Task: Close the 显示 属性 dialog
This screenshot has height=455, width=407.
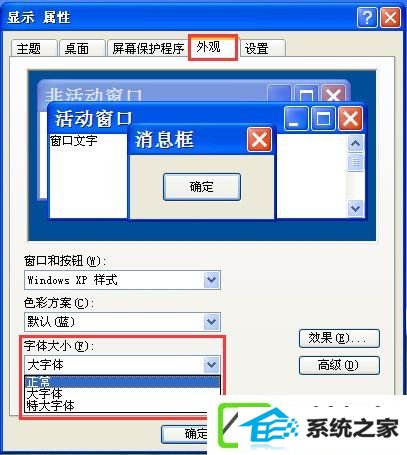Action: pos(390,17)
